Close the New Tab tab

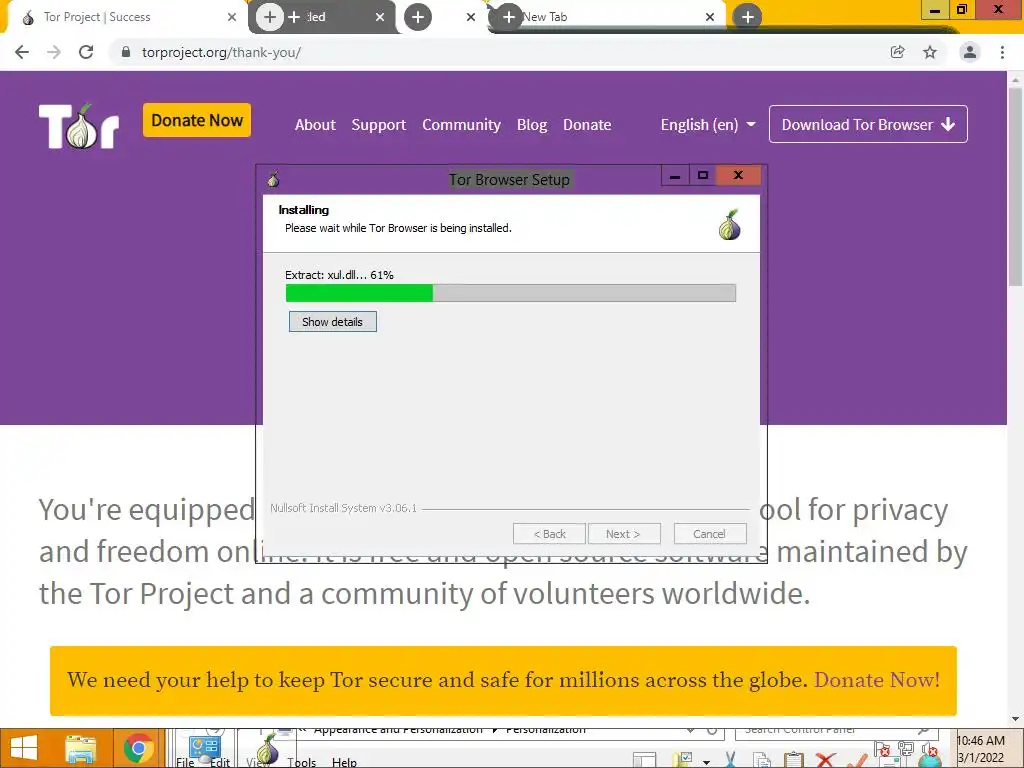click(x=710, y=17)
